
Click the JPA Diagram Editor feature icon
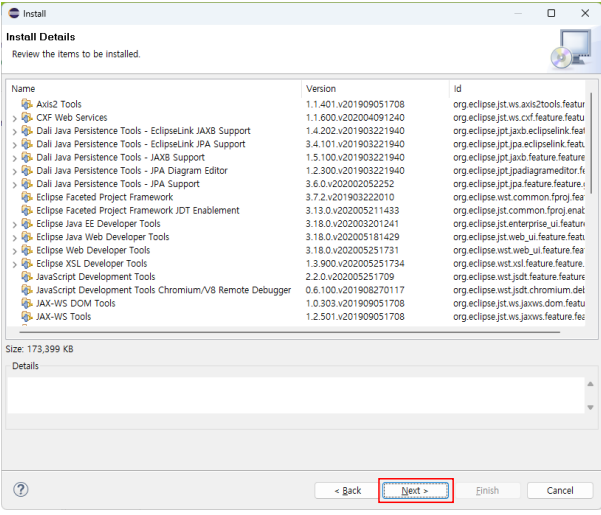pos(27,171)
